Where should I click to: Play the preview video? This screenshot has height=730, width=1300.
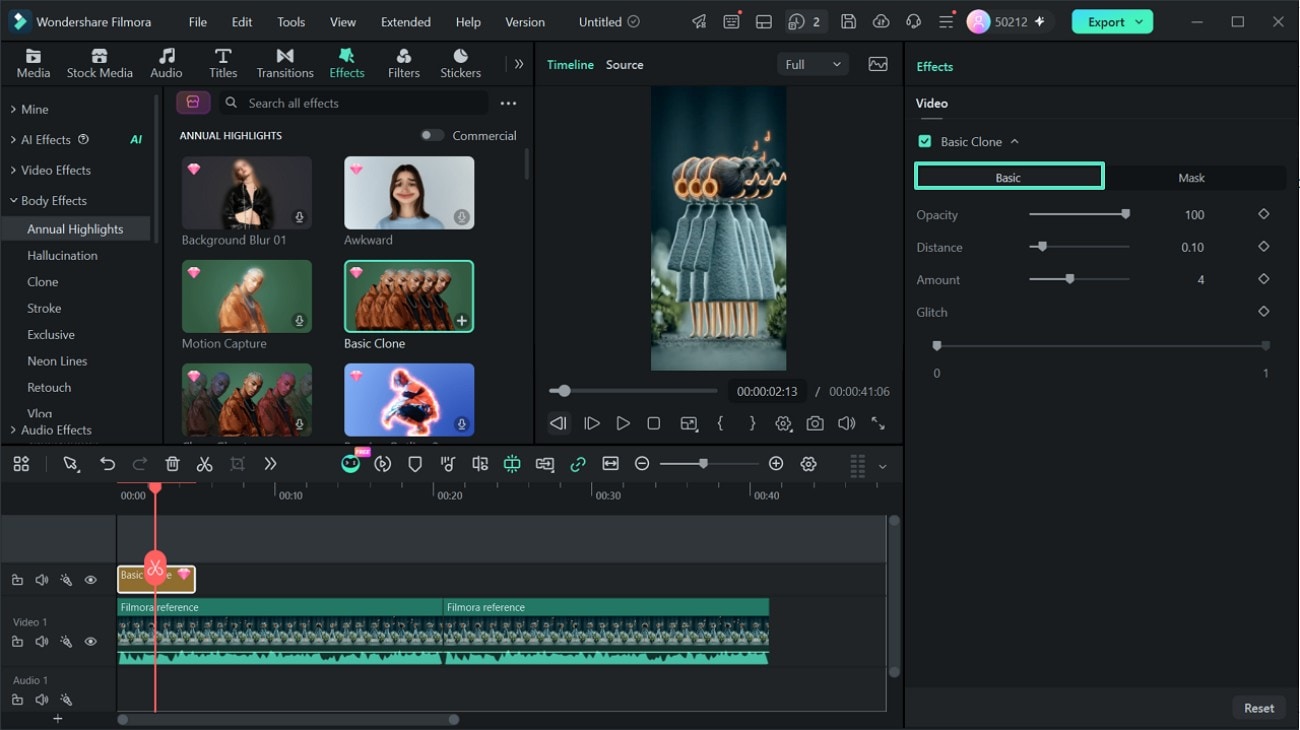pyautogui.click(x=623, y=424)
